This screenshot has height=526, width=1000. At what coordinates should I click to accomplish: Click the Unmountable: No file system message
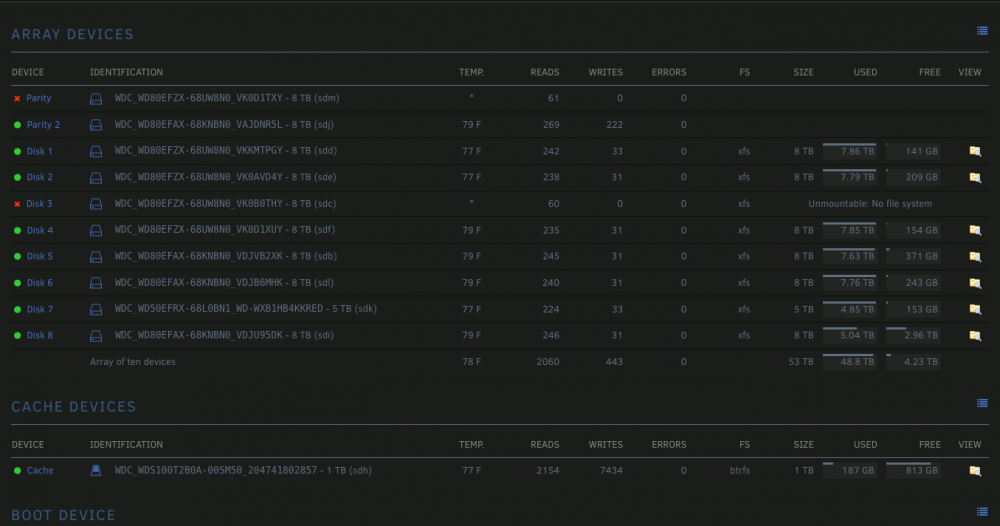pos(870,204)
